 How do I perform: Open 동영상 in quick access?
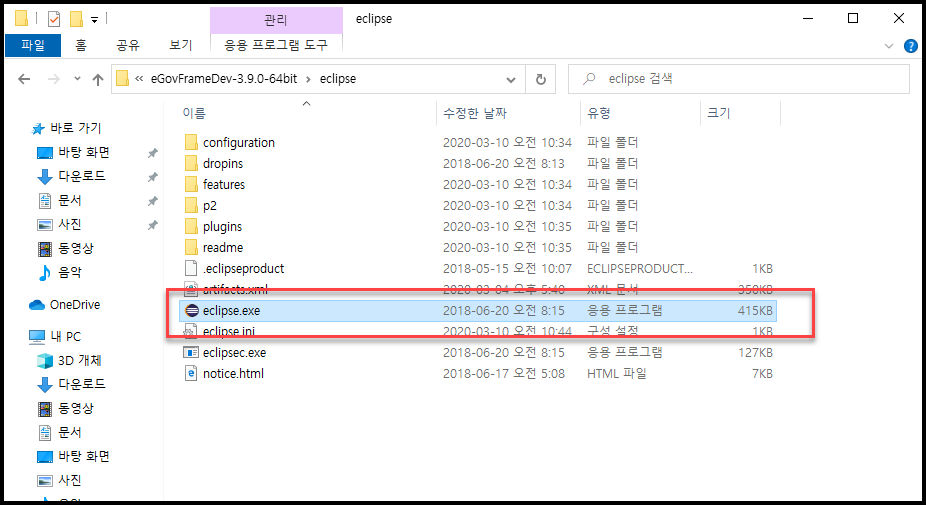click(66, 248)
